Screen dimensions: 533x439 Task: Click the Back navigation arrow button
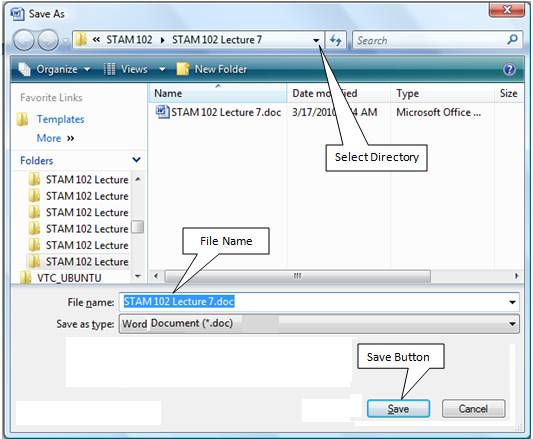pyautogui.click(x=23, y=40)
